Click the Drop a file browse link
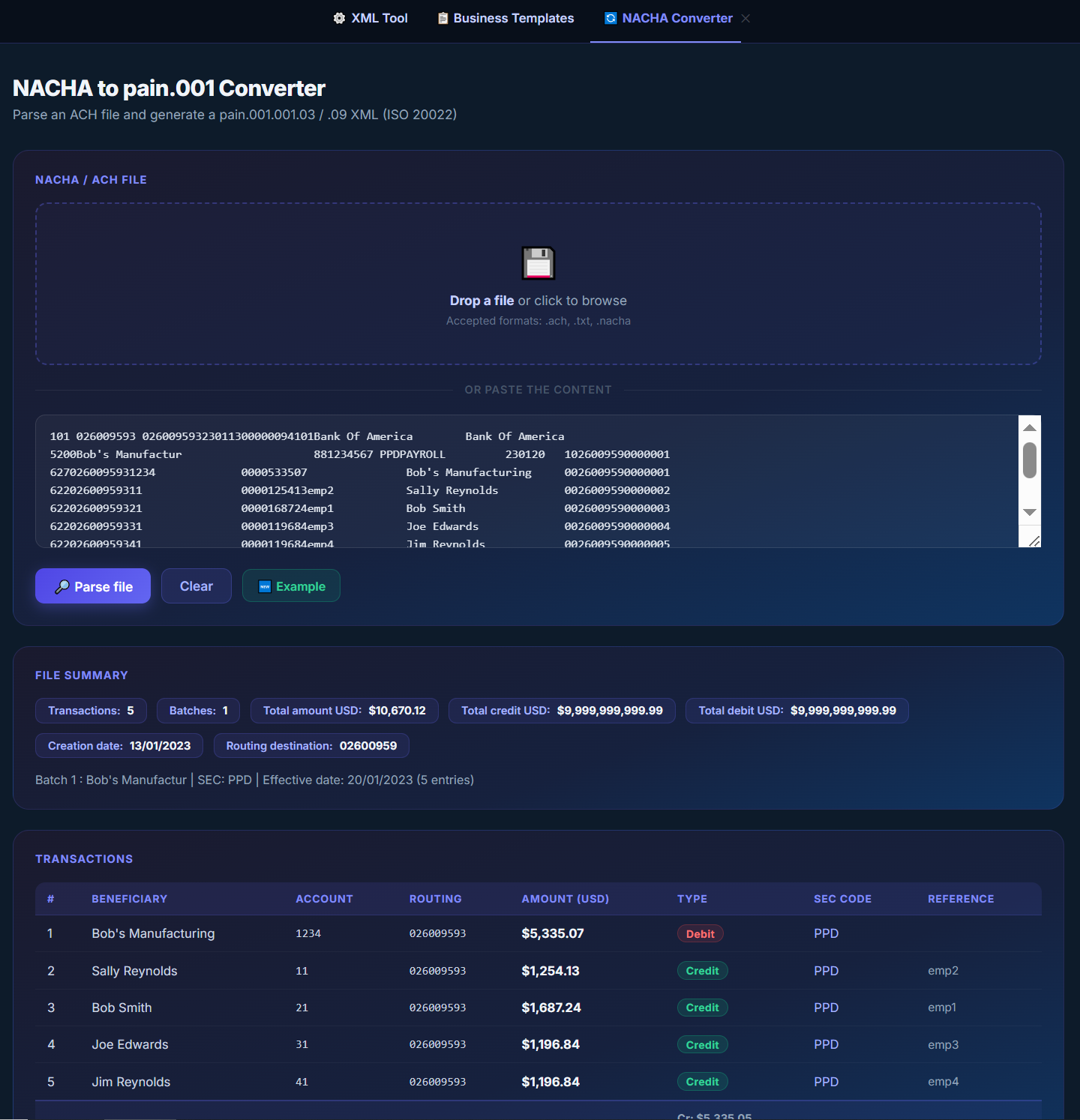Screen dimensions: 1080x1120 tap(481, 300)
